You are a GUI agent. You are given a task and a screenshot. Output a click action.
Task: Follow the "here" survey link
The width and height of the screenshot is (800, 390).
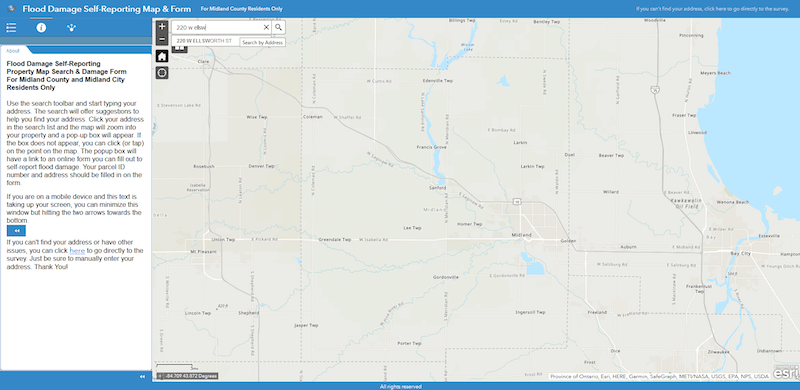(x=77, y=251)
